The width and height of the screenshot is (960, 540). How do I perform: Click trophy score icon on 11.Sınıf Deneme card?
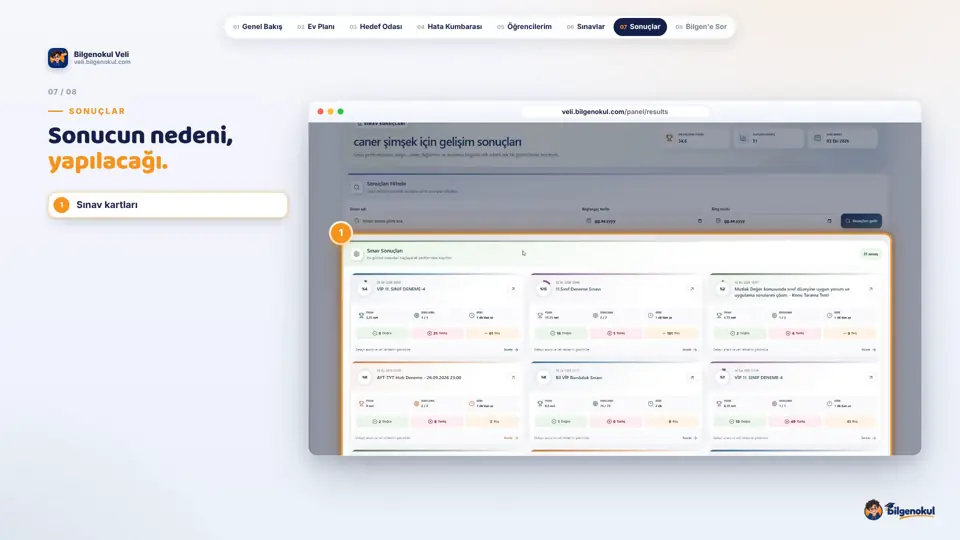tap(540, 315)
